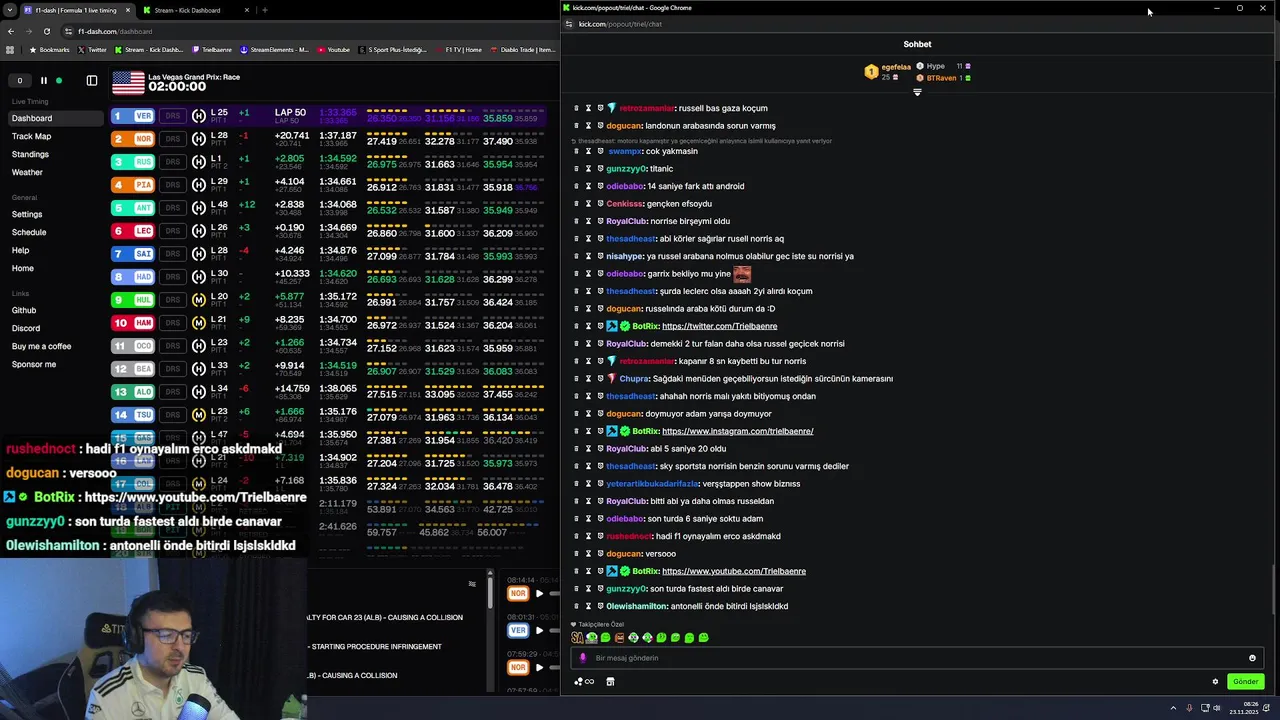The height and width of the screenshot is (720, 1280).
Task: Timeout gunzzyy0 via hourglass on last-lap message
Action: tap(588, 589)
